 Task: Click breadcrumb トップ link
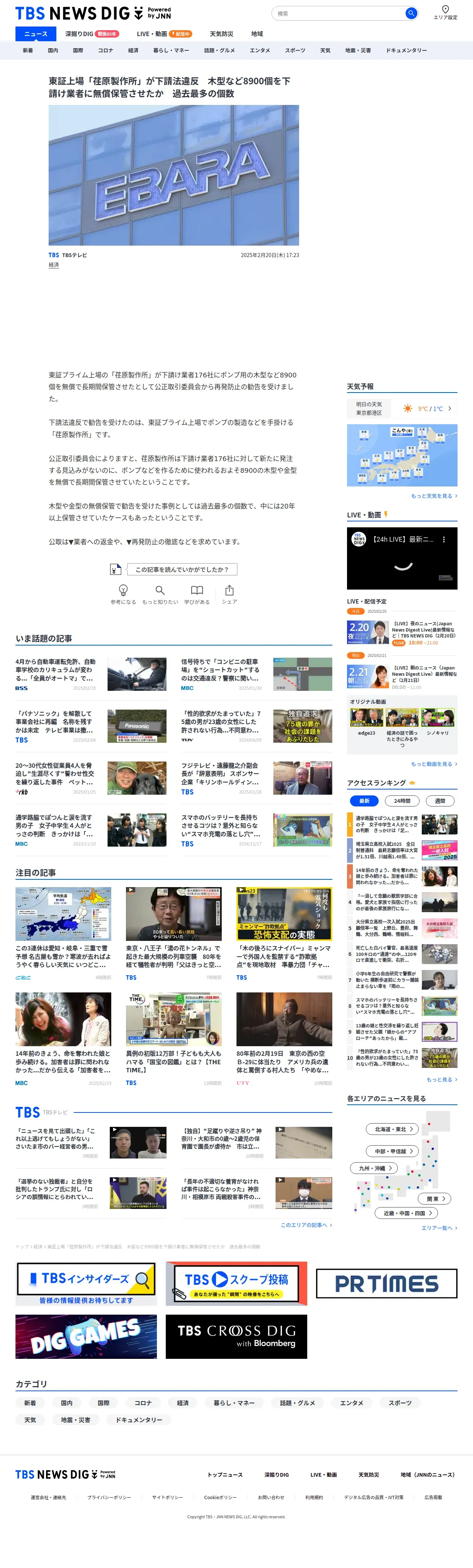[x=22, y=1247]
